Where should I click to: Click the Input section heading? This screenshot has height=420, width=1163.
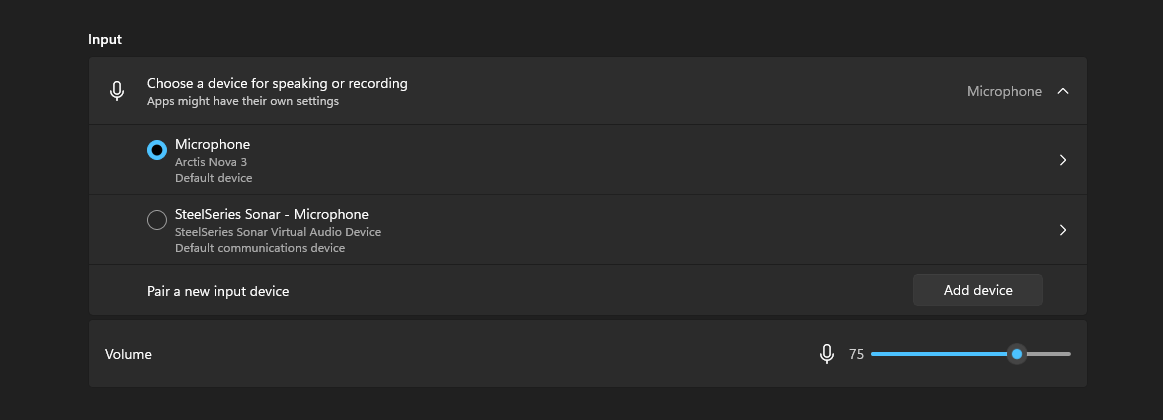click(105, 40)
